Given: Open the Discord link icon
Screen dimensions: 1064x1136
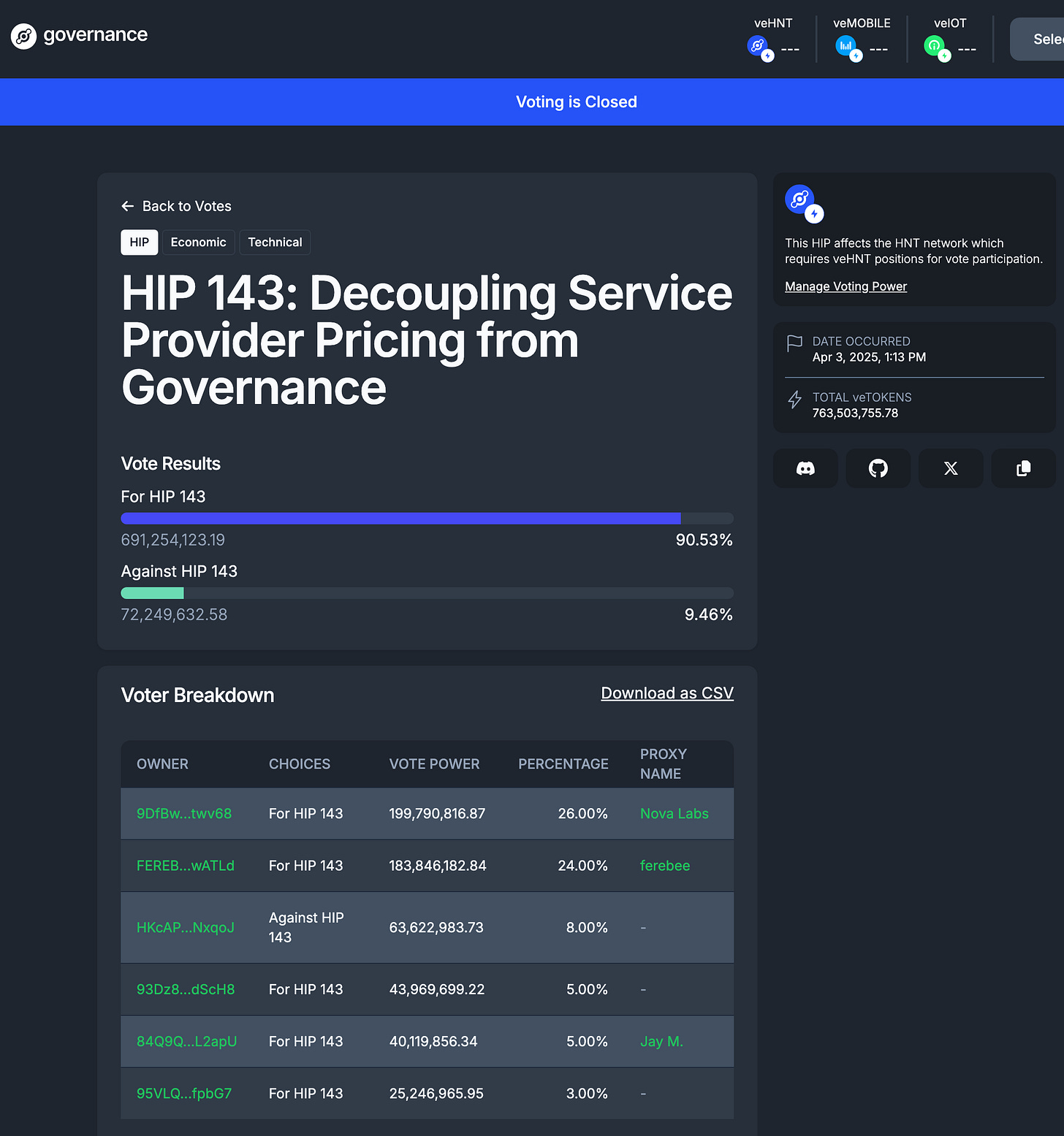Looking at the screenshot, I should click(x=805, y=468).
